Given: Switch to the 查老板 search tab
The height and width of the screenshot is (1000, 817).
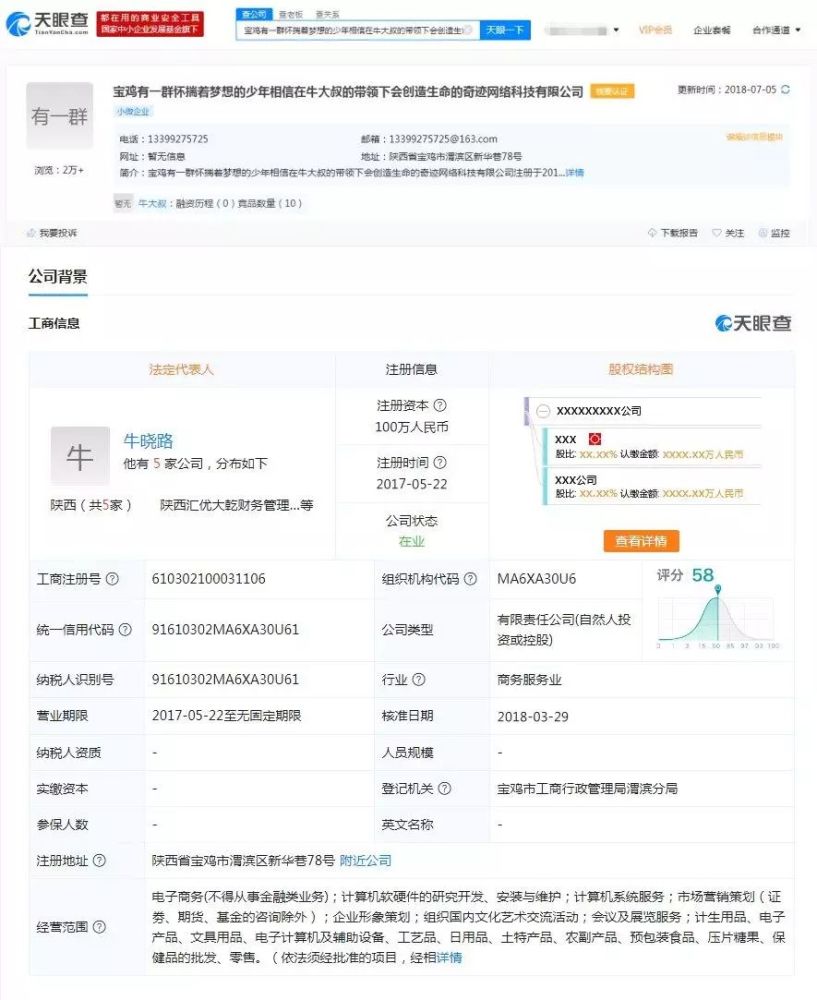Looking at the screenshot, I should [291, 14].
